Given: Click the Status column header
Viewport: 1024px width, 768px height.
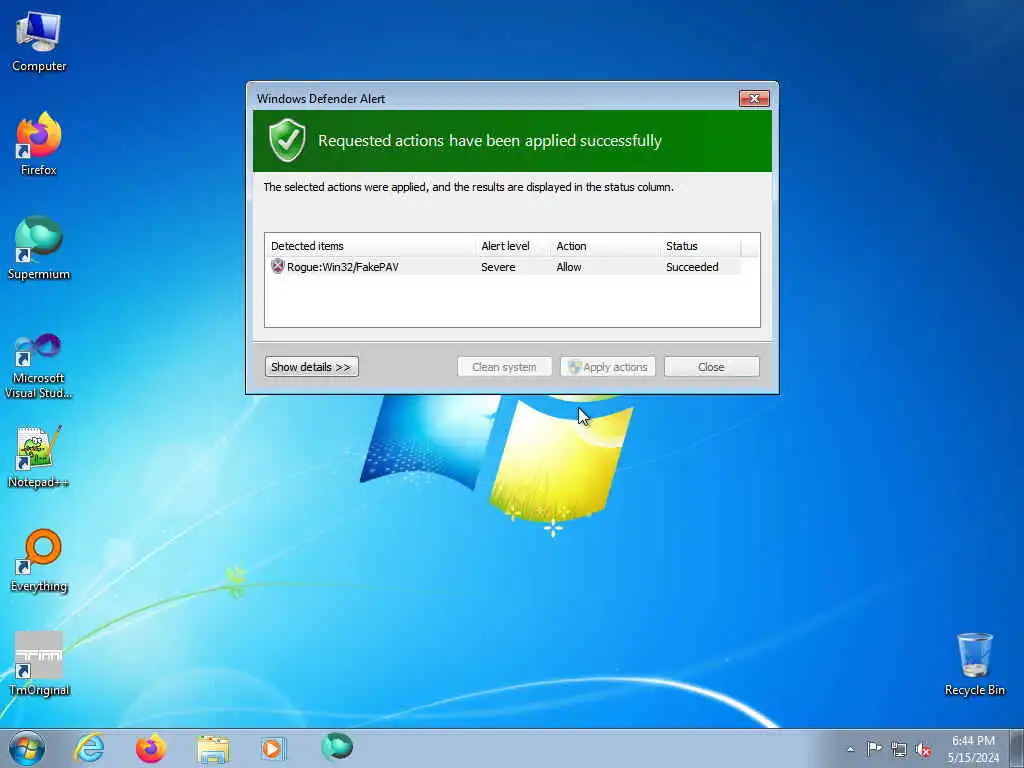Looking at the screenshot, I should pos(701,246).
